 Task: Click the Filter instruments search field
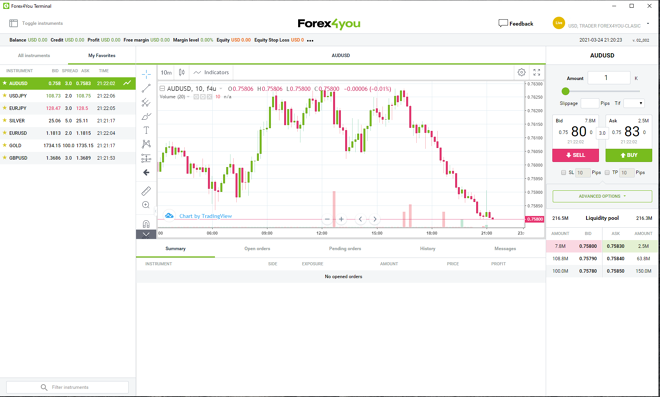pyautogui.click(x=67, y=387)
